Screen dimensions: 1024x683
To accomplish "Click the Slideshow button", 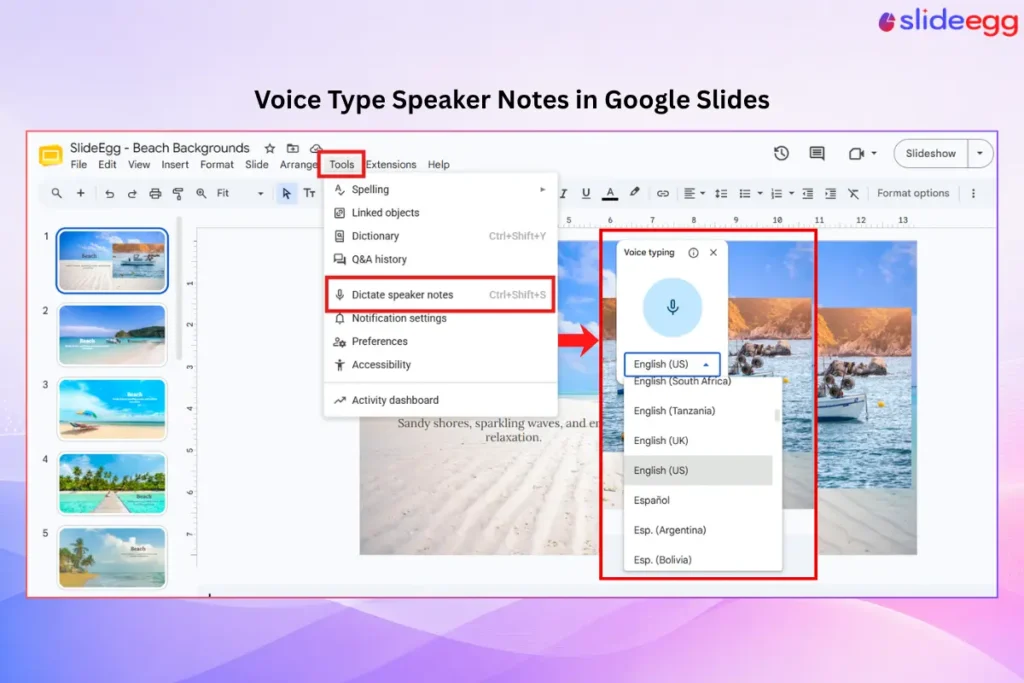I will pyautogui.click(x=930, y=153).
